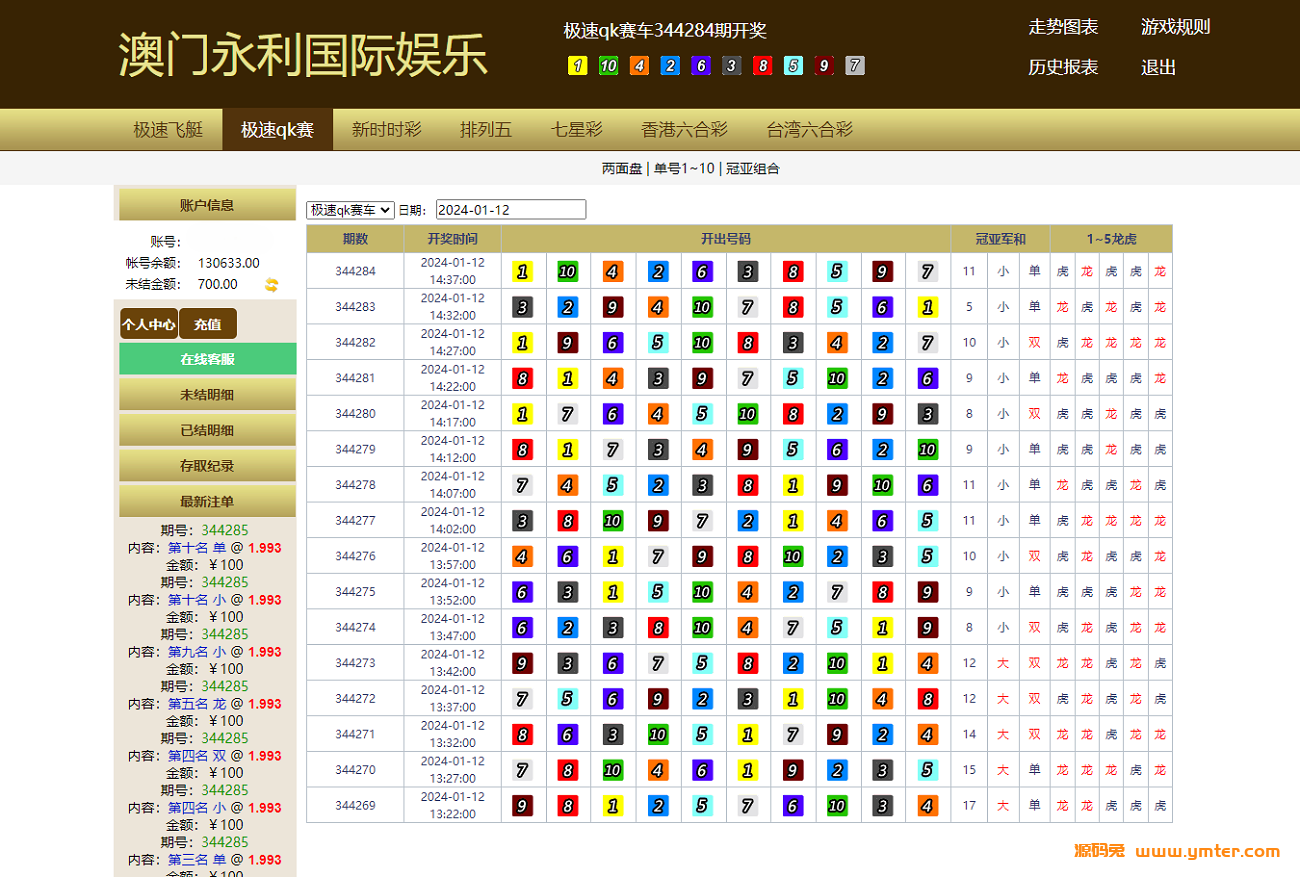Click first ball 1 in row 344284
The width and height of the screenshot is (1300, 877).
pyautogui.click(x=522, y=271)
